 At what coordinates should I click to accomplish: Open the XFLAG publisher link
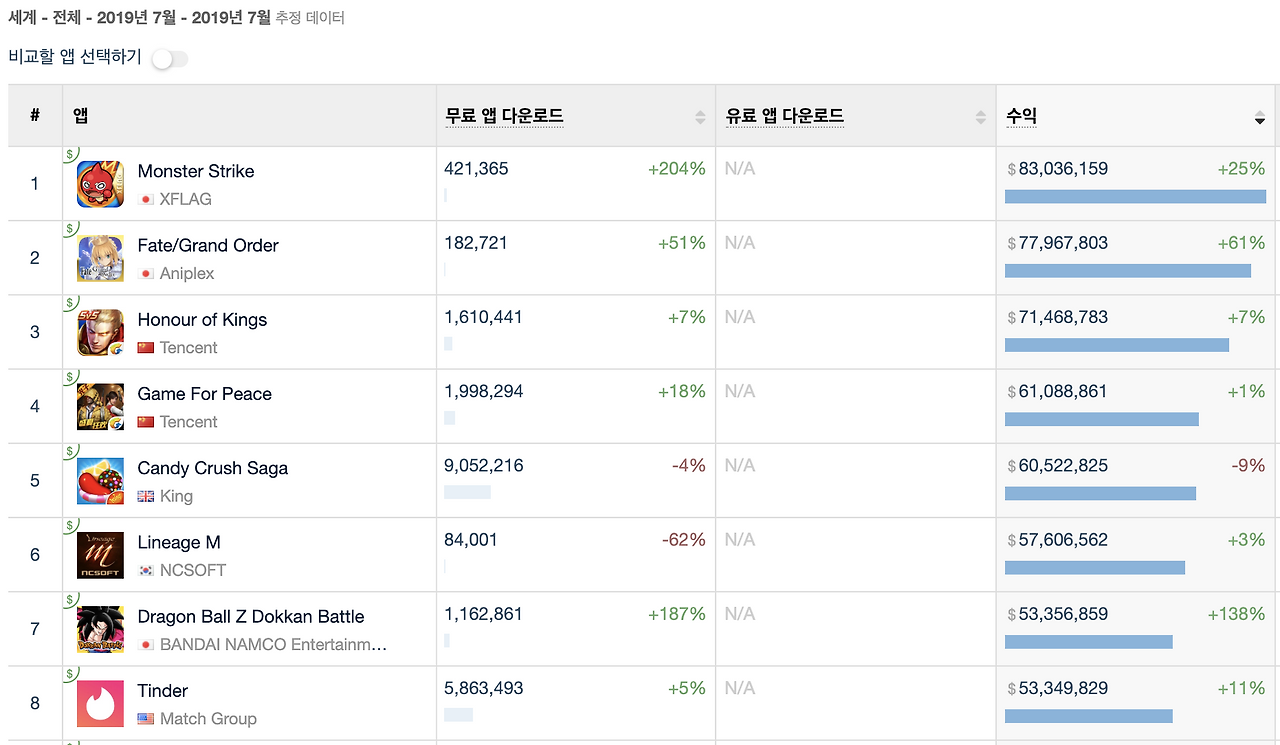pyautogui.click(x=186, y=199)
